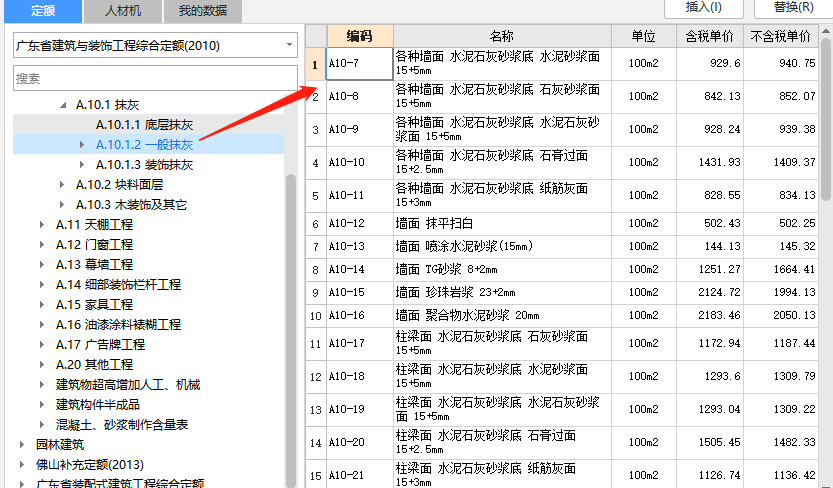833x488 pixels.
Task: Expand the A.12 门窗工程 node
Action: 42,245
